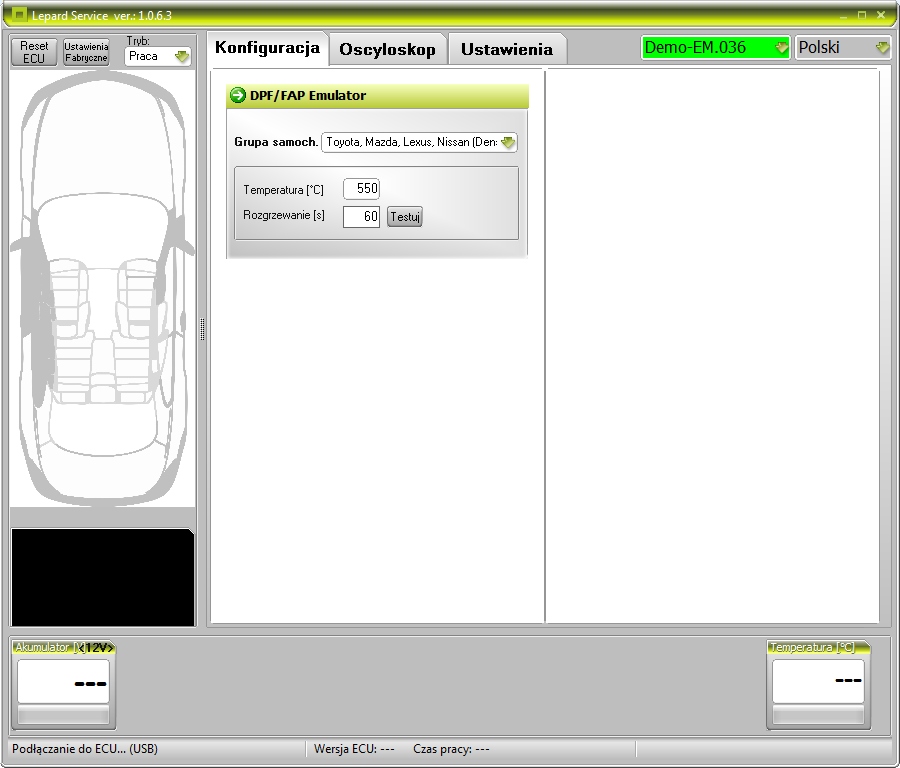Image resolution: width=900 pixels, height=768 pixels.
Task: Click the Testuj button
Action: [x=405, y=217]
